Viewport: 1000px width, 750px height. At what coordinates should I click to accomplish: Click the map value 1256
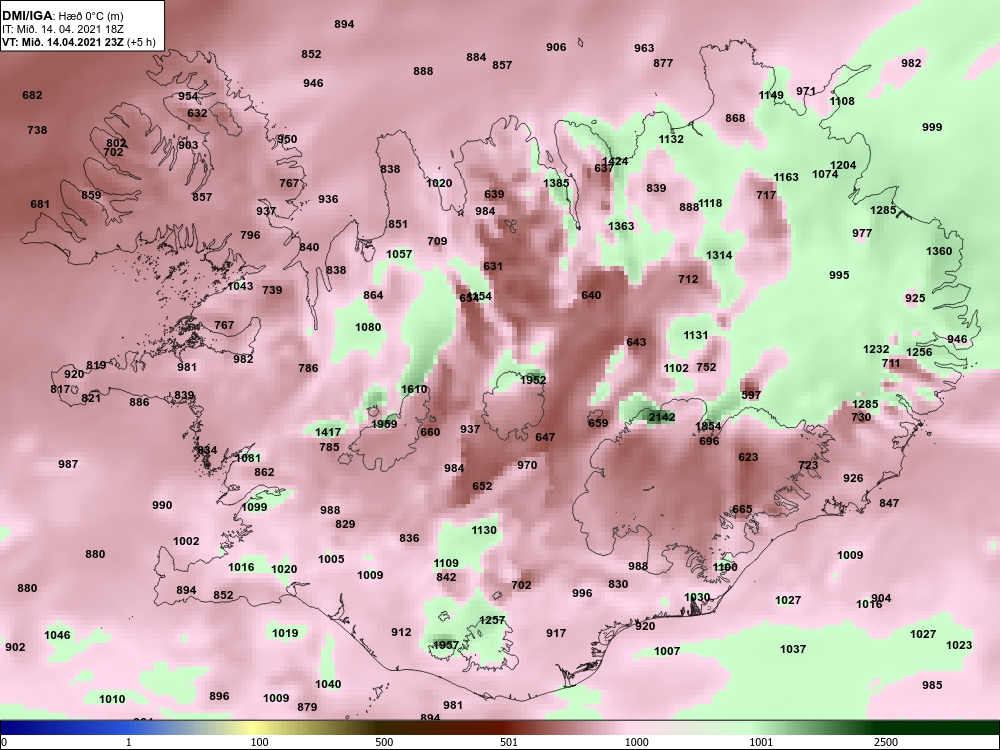point(919,352)
